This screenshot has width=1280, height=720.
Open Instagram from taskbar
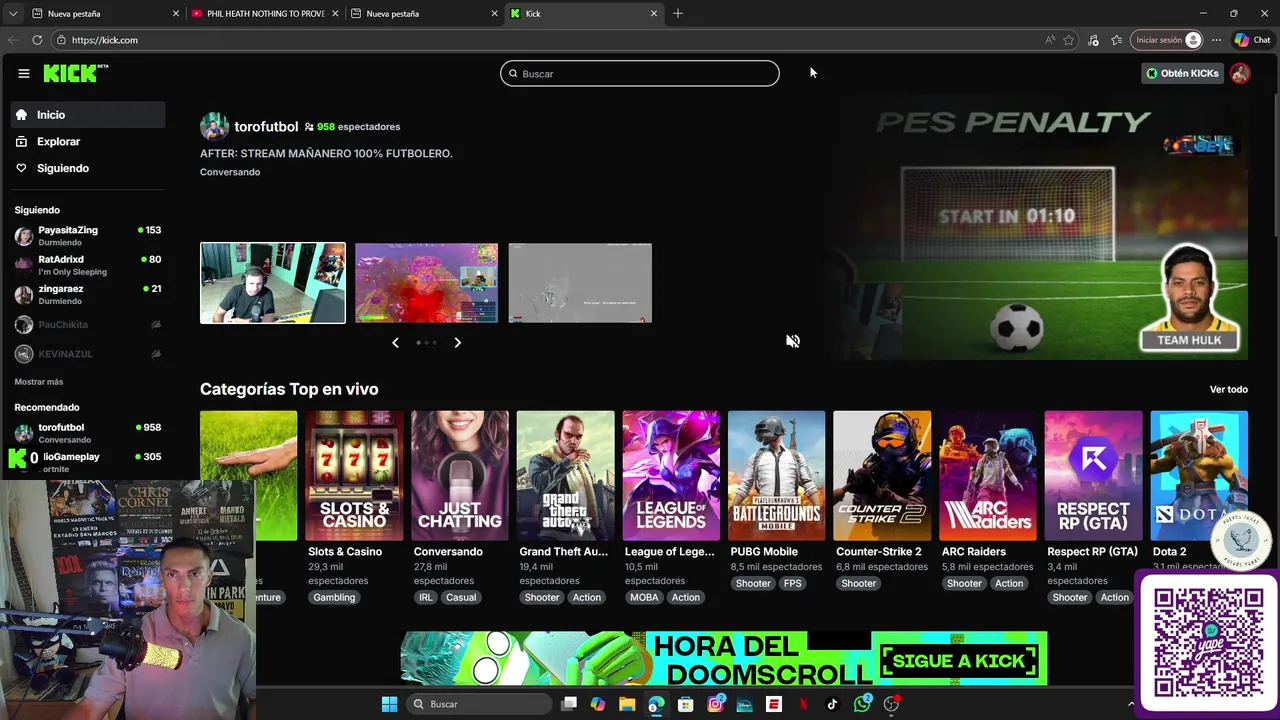pos(715,704)
